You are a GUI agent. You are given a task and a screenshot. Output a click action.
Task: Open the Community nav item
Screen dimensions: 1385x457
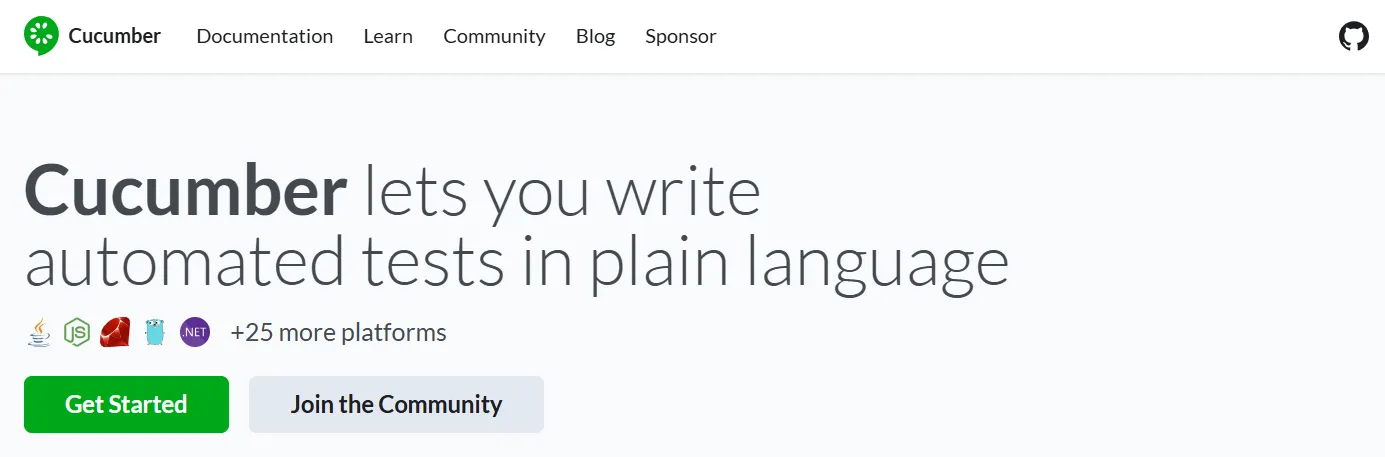coord(494,37)
